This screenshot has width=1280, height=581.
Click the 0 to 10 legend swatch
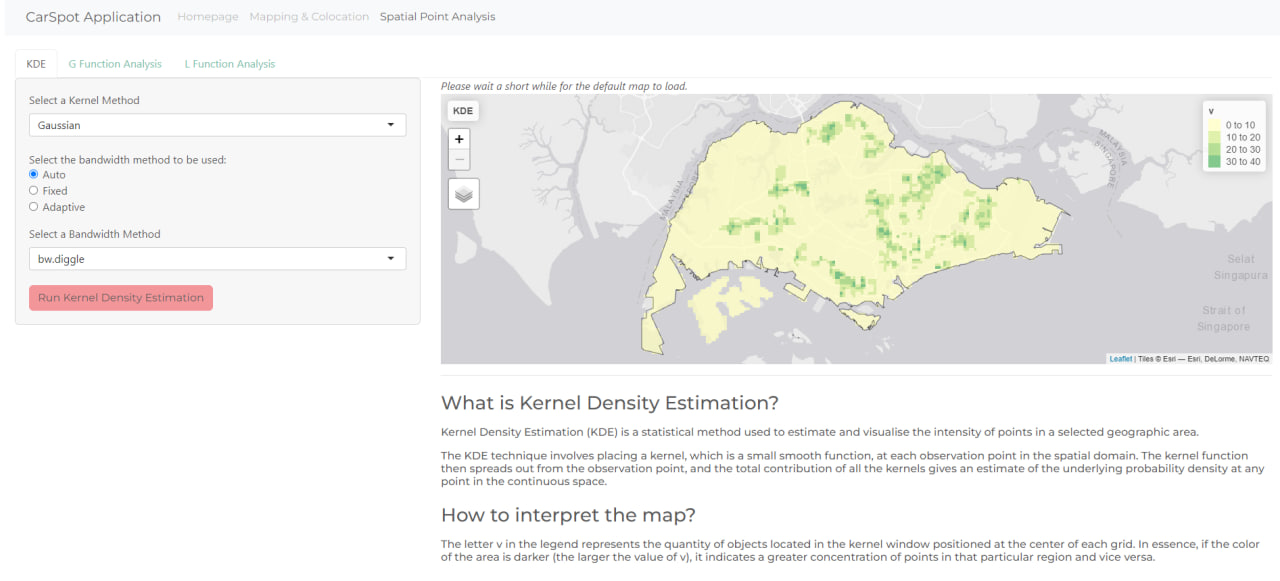(x=1214, y=125)
